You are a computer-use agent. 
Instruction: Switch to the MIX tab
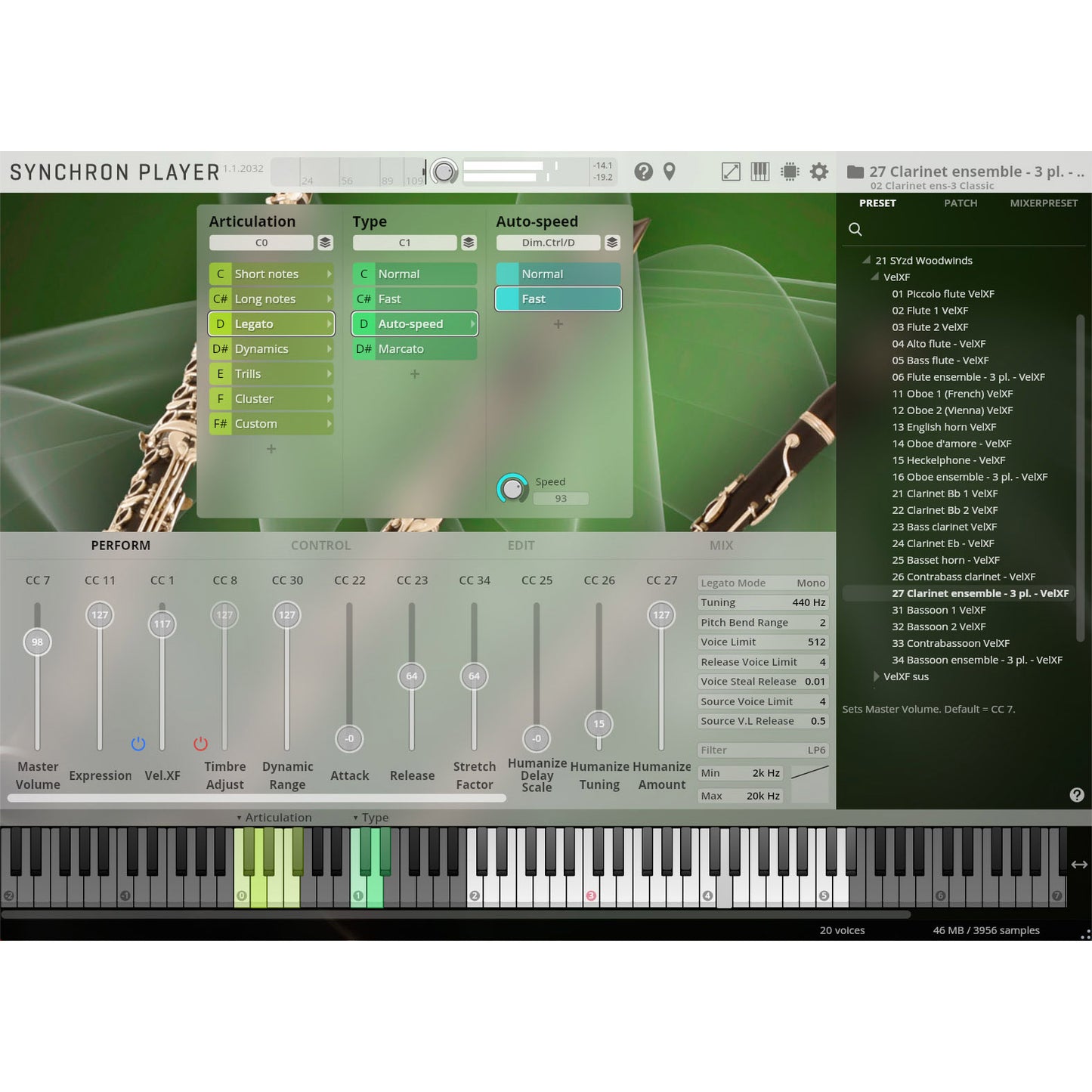[721, 546]
